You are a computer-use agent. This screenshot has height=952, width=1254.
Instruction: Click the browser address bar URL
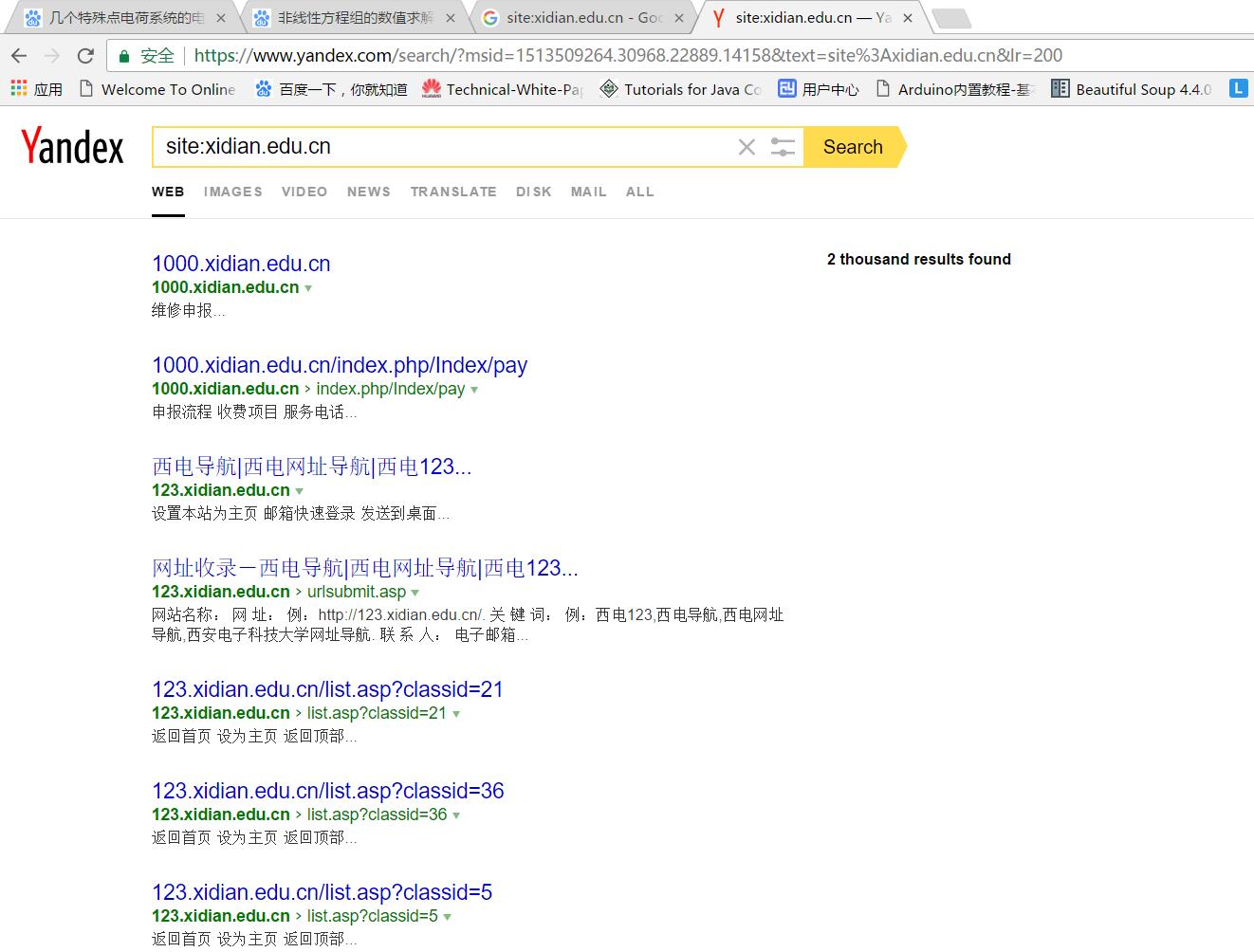point(628,56)
